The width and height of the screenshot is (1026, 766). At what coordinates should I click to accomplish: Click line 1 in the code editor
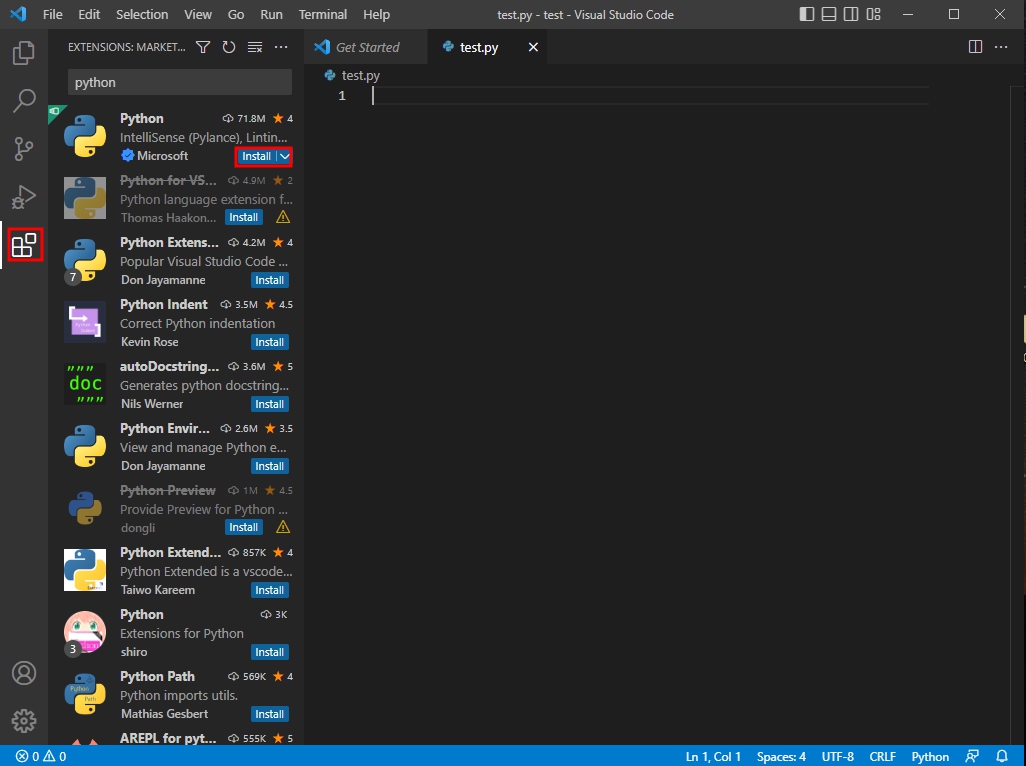650,96
